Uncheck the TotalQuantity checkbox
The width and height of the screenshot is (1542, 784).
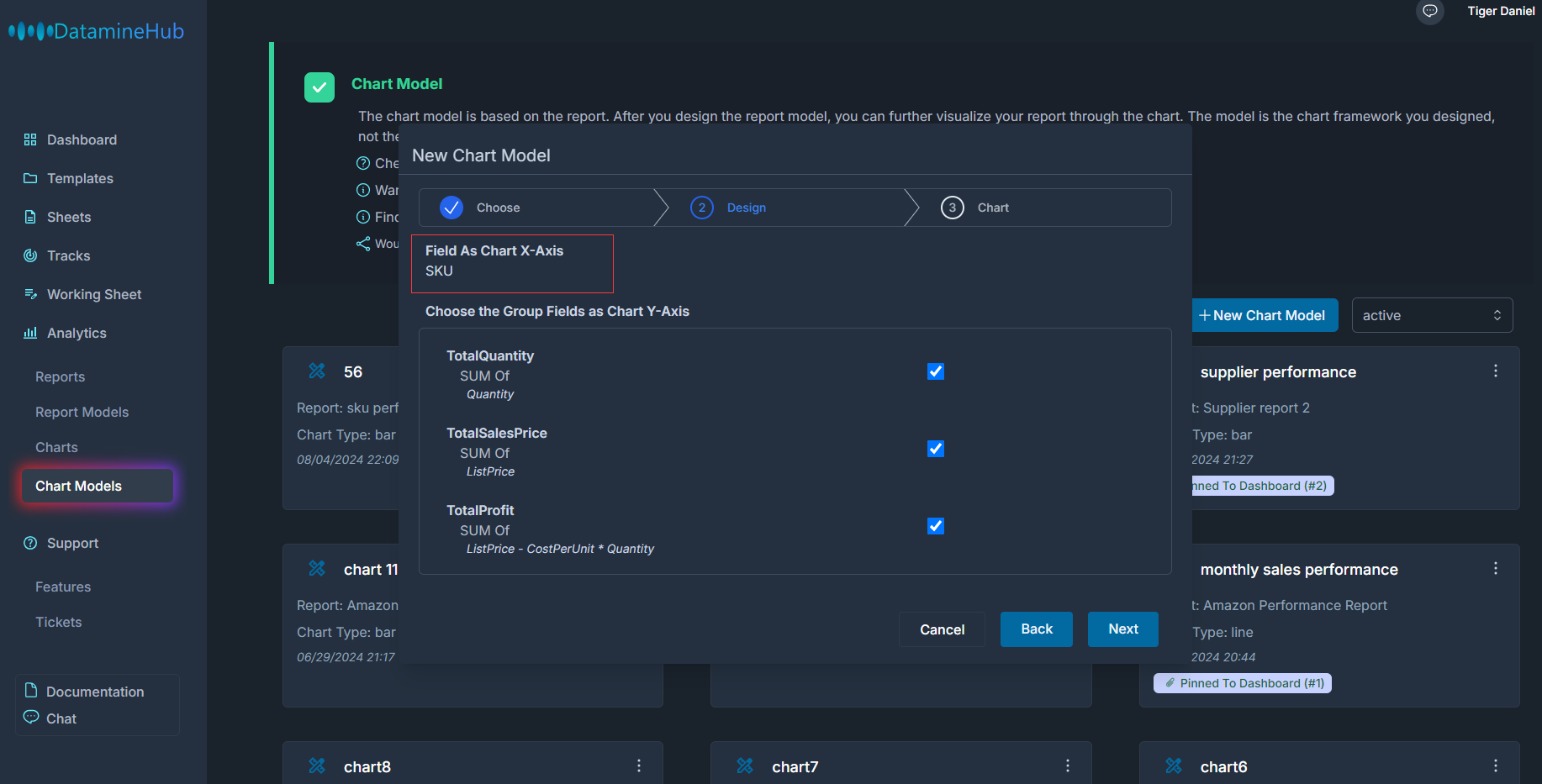pyautogui.click(x=936, y=371)
